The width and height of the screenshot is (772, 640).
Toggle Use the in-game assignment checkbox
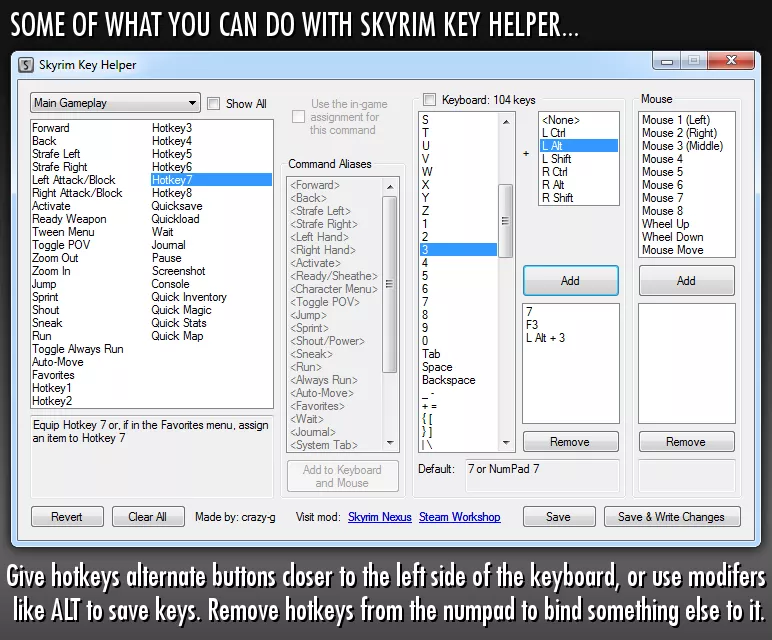coord(298,117)
